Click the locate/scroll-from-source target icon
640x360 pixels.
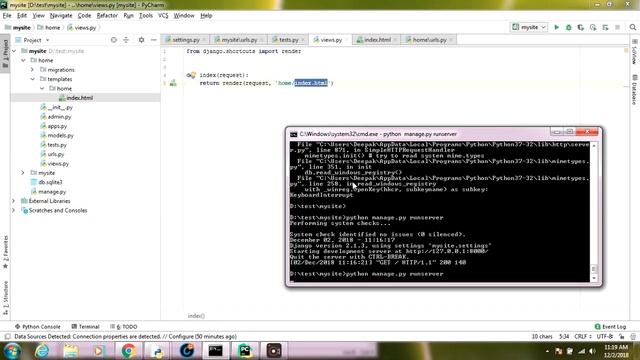click(x=113, y=40)
